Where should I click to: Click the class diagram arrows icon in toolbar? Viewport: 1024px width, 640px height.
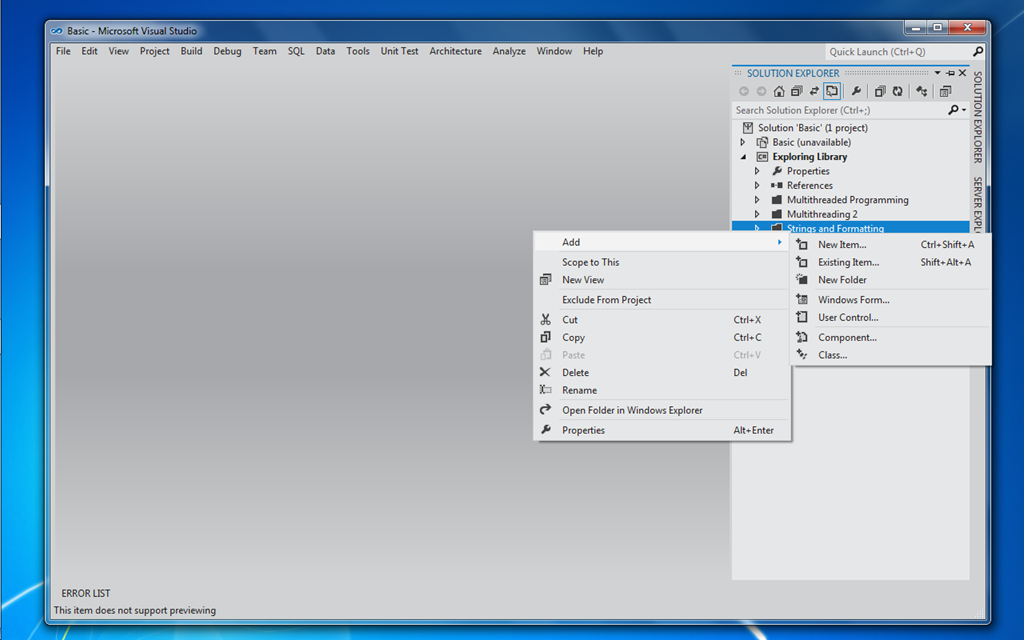[921, 91]
